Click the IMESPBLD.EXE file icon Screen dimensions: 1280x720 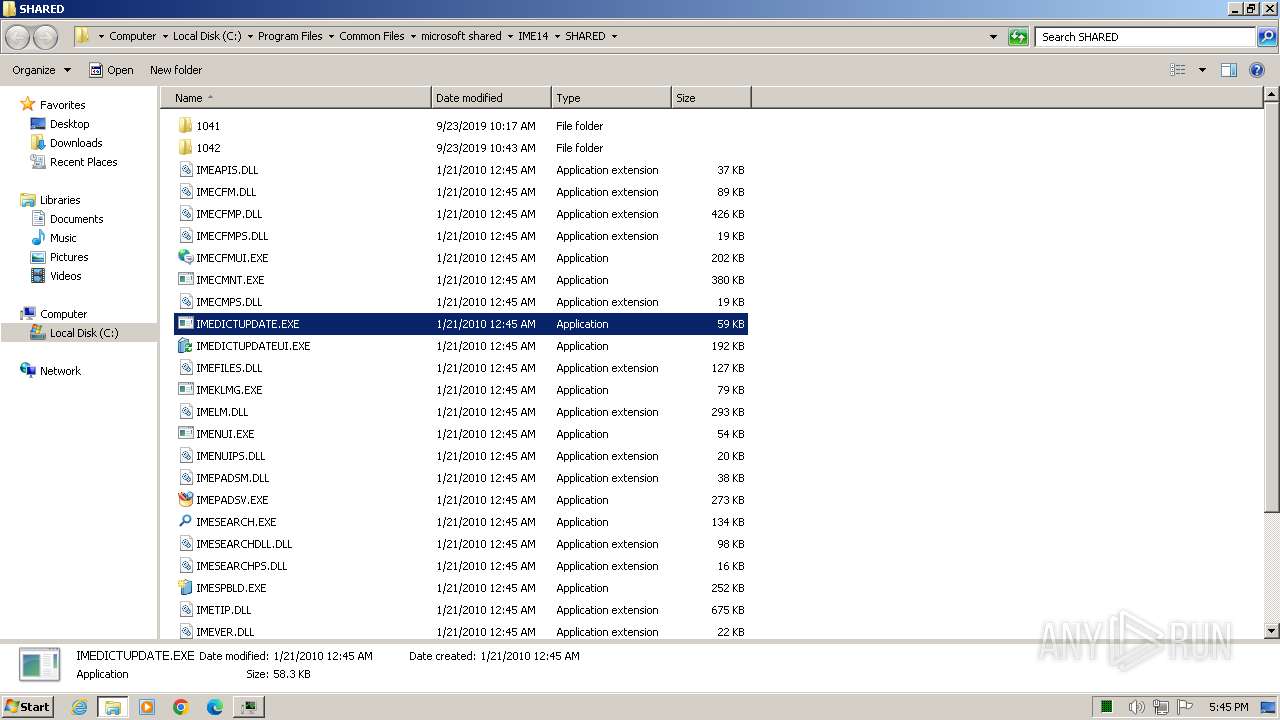pyautogui.click(x=185, y=588)
